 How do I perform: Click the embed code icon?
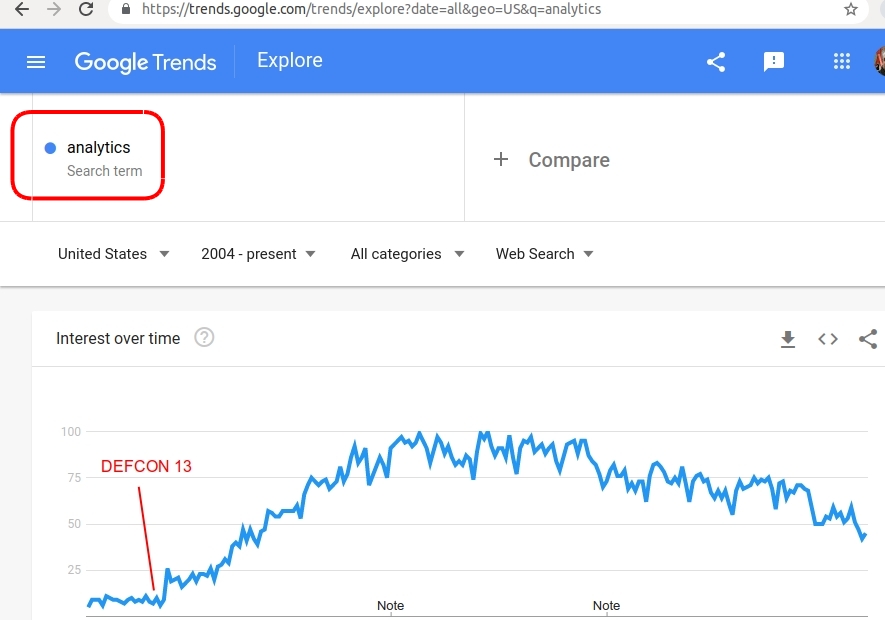coord(828,339)
